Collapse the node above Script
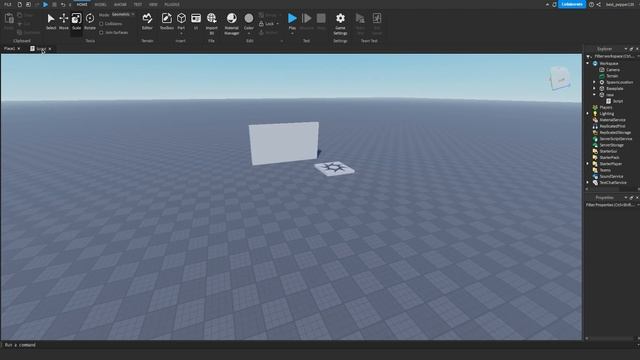The width and height of the screenshot is (640, 360). click(594, 95)
